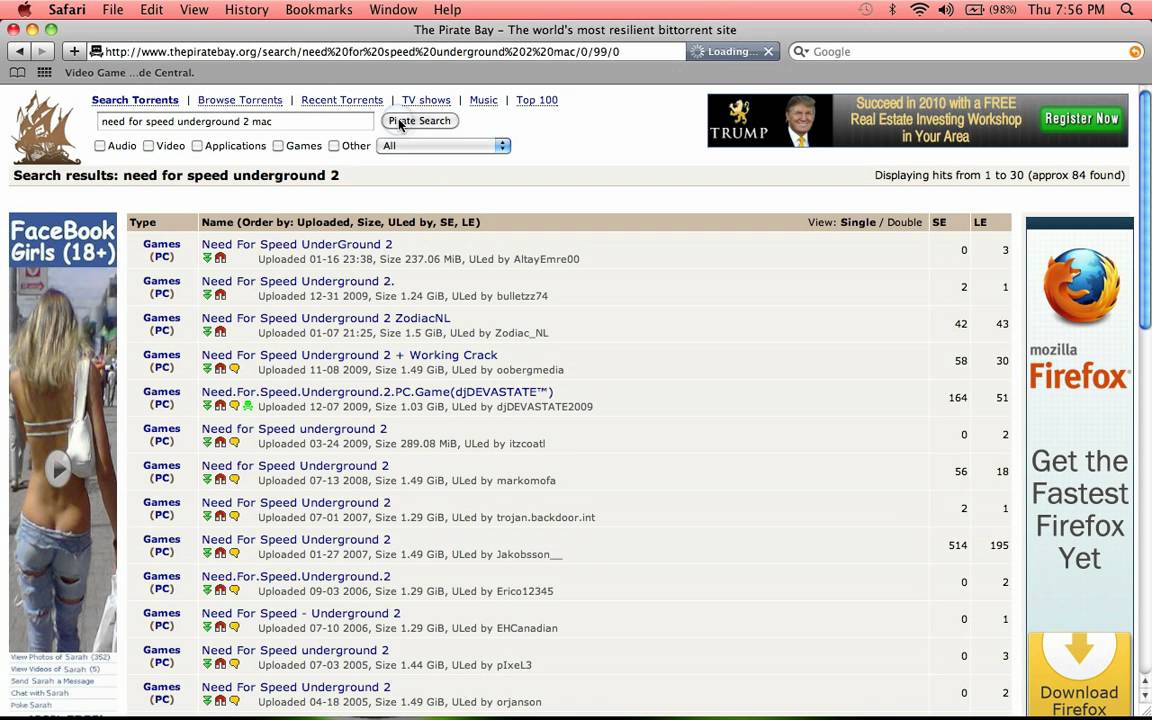Open the All category dropdown
Screen dimensions: 1152x720
tap(443, 145)
